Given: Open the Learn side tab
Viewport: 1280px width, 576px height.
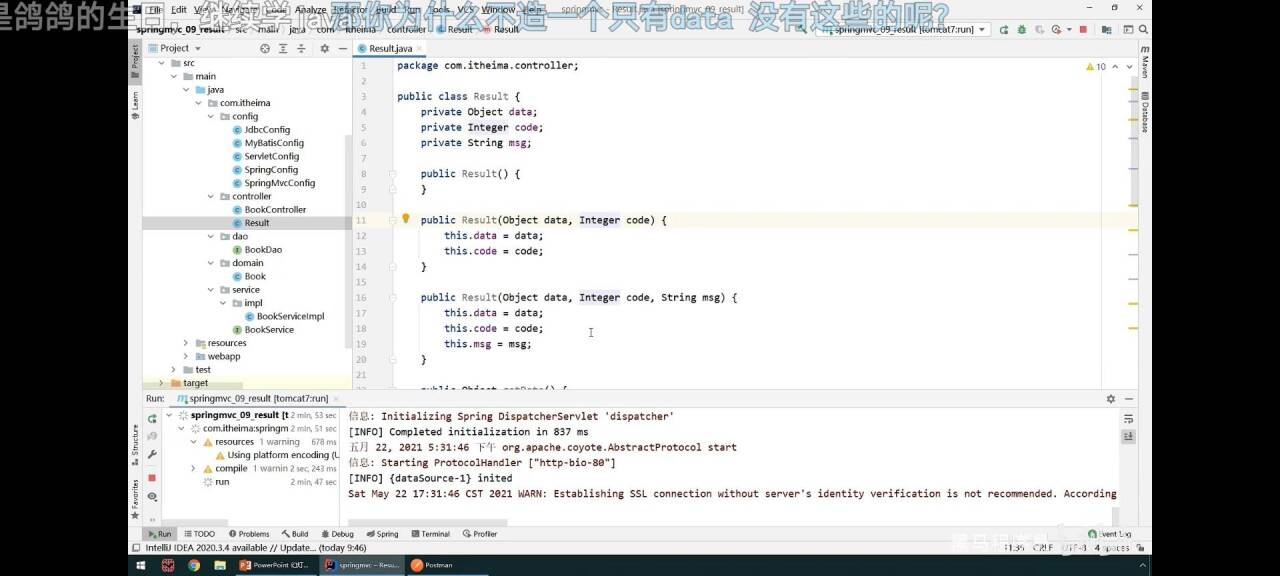Looking at the screenshot, I should point(135,103).
